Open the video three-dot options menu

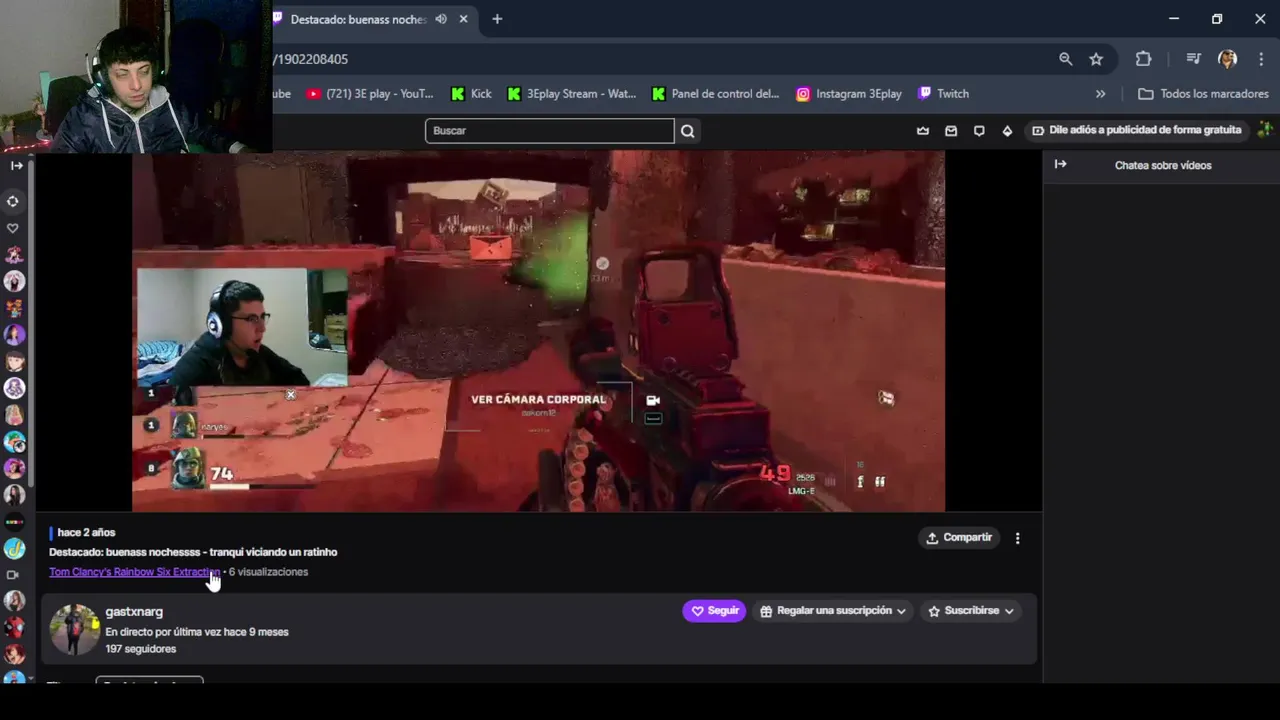(x=1018, y=538)
